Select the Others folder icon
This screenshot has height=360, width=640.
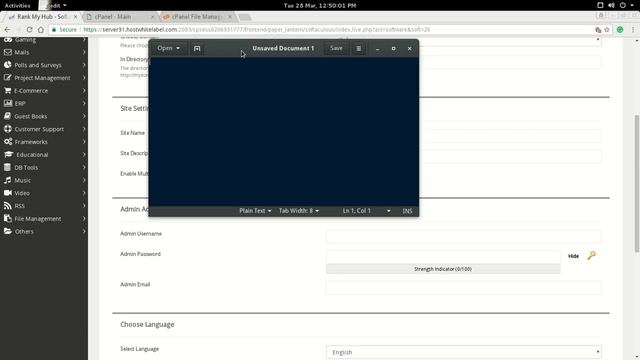[x=7, y=231]
